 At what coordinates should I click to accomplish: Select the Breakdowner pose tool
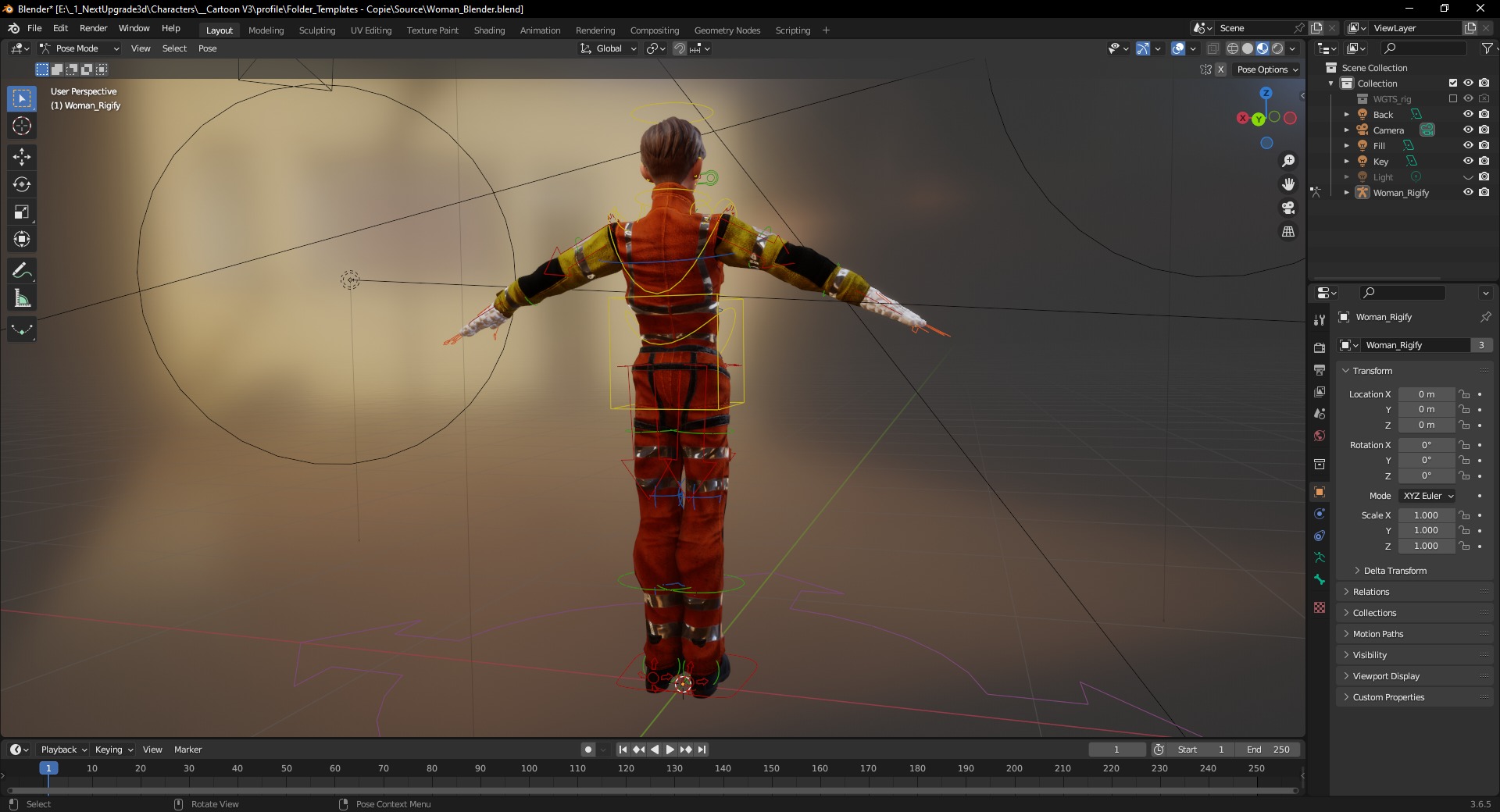tap(22, 329)
